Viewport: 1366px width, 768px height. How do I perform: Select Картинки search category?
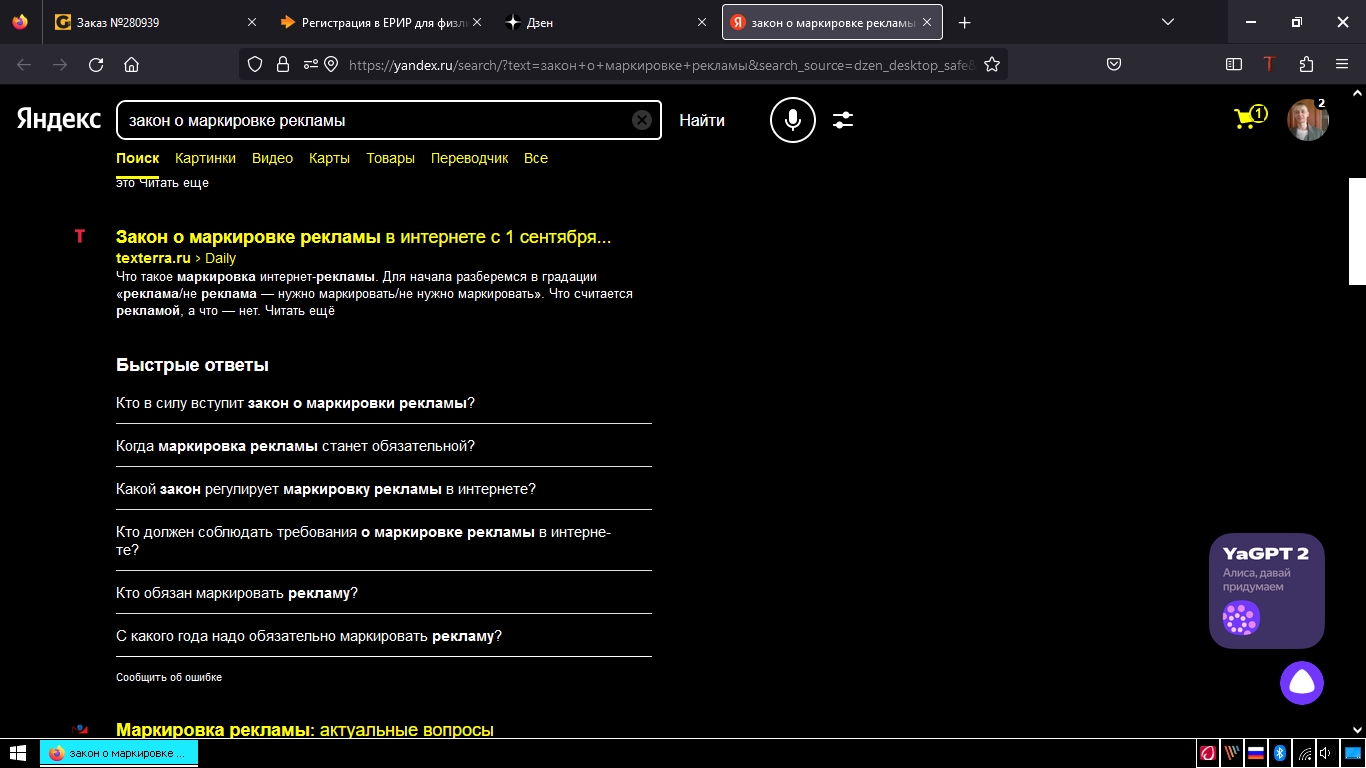point(205,158)
